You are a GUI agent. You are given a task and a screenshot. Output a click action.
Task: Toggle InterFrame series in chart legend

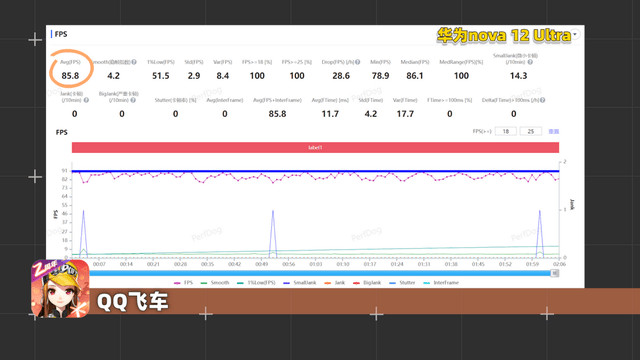(441, 282)
